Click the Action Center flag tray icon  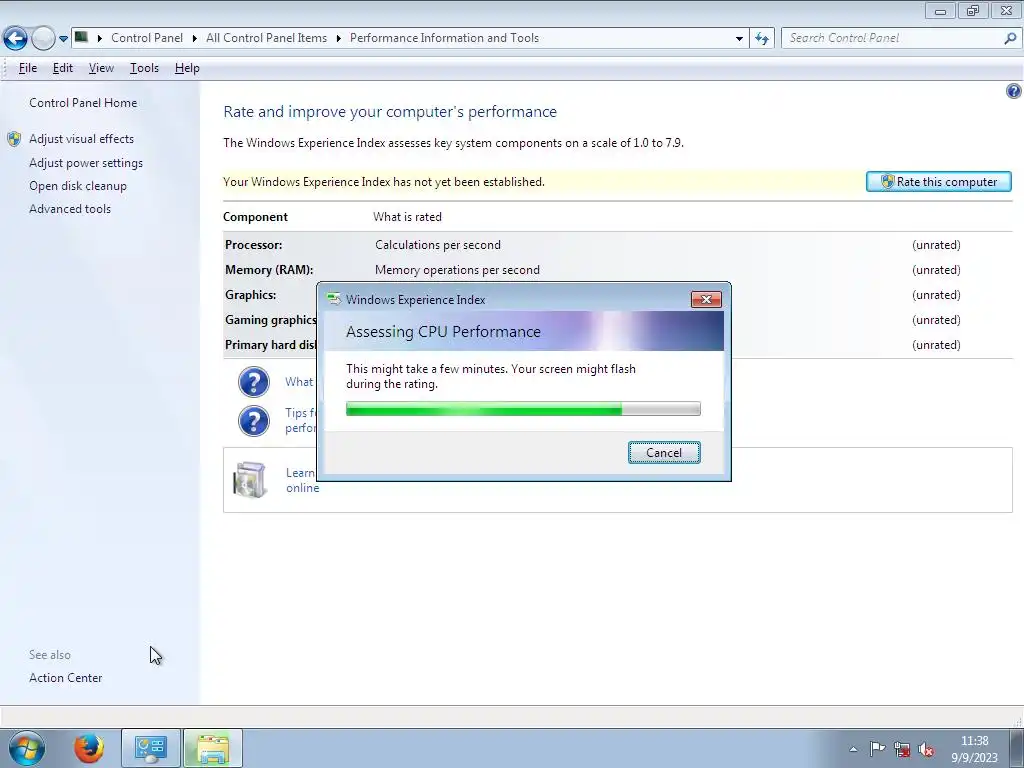click(x=877, y=748)
